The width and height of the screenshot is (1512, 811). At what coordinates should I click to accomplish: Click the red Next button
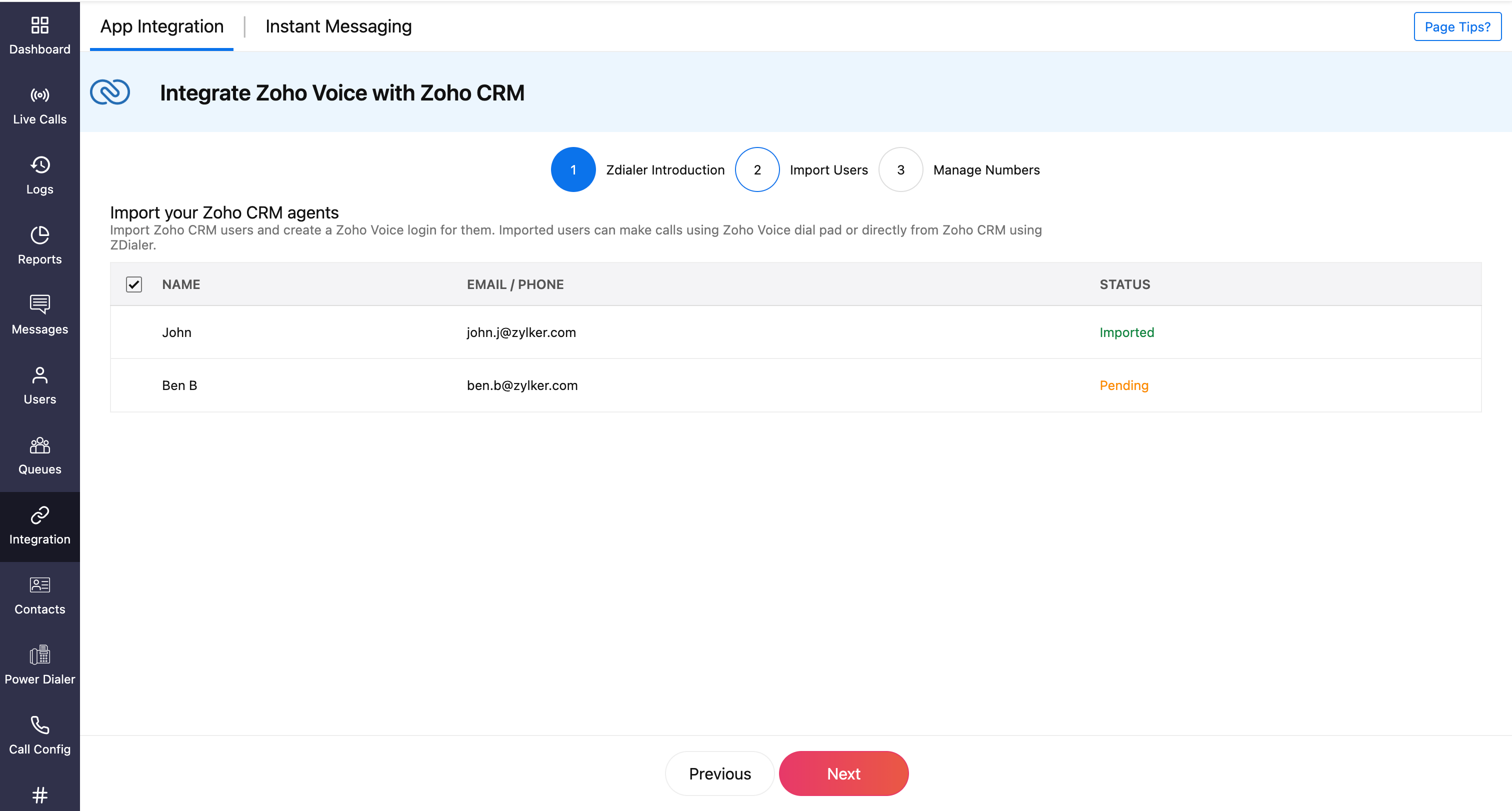coord(843,773)
